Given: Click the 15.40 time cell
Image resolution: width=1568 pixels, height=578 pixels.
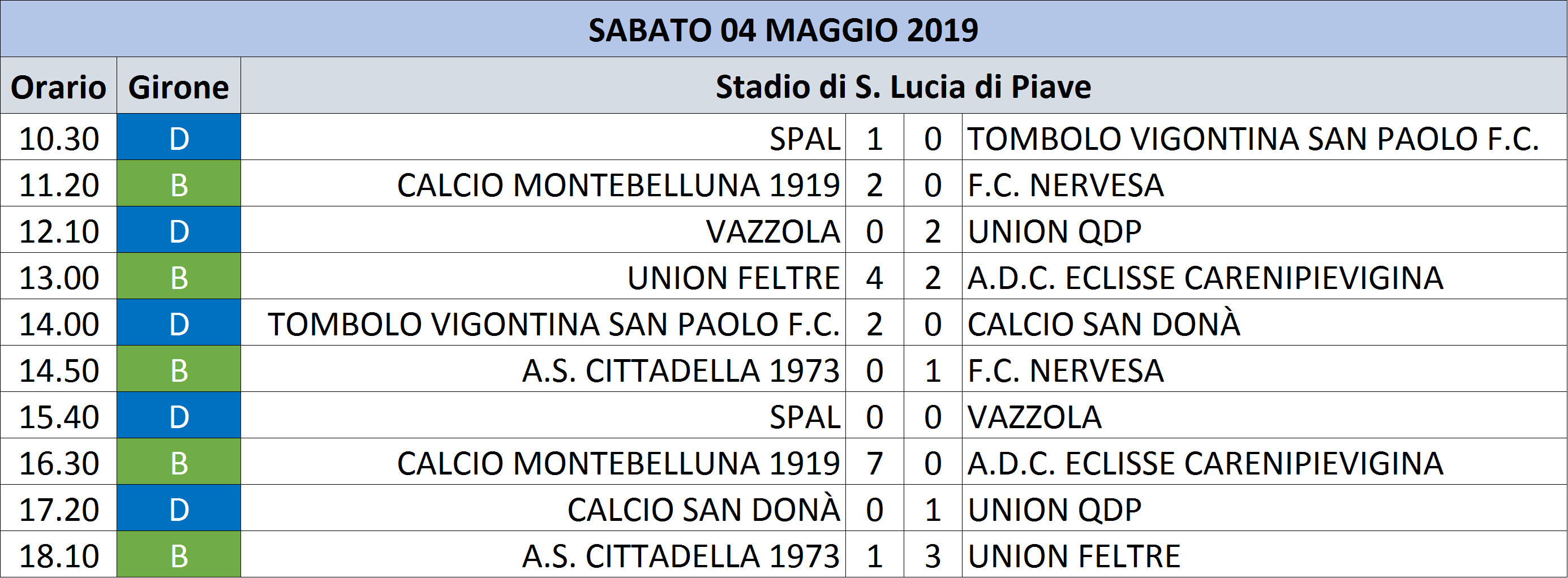Looking at the screenshot, I should coord(58,416).
